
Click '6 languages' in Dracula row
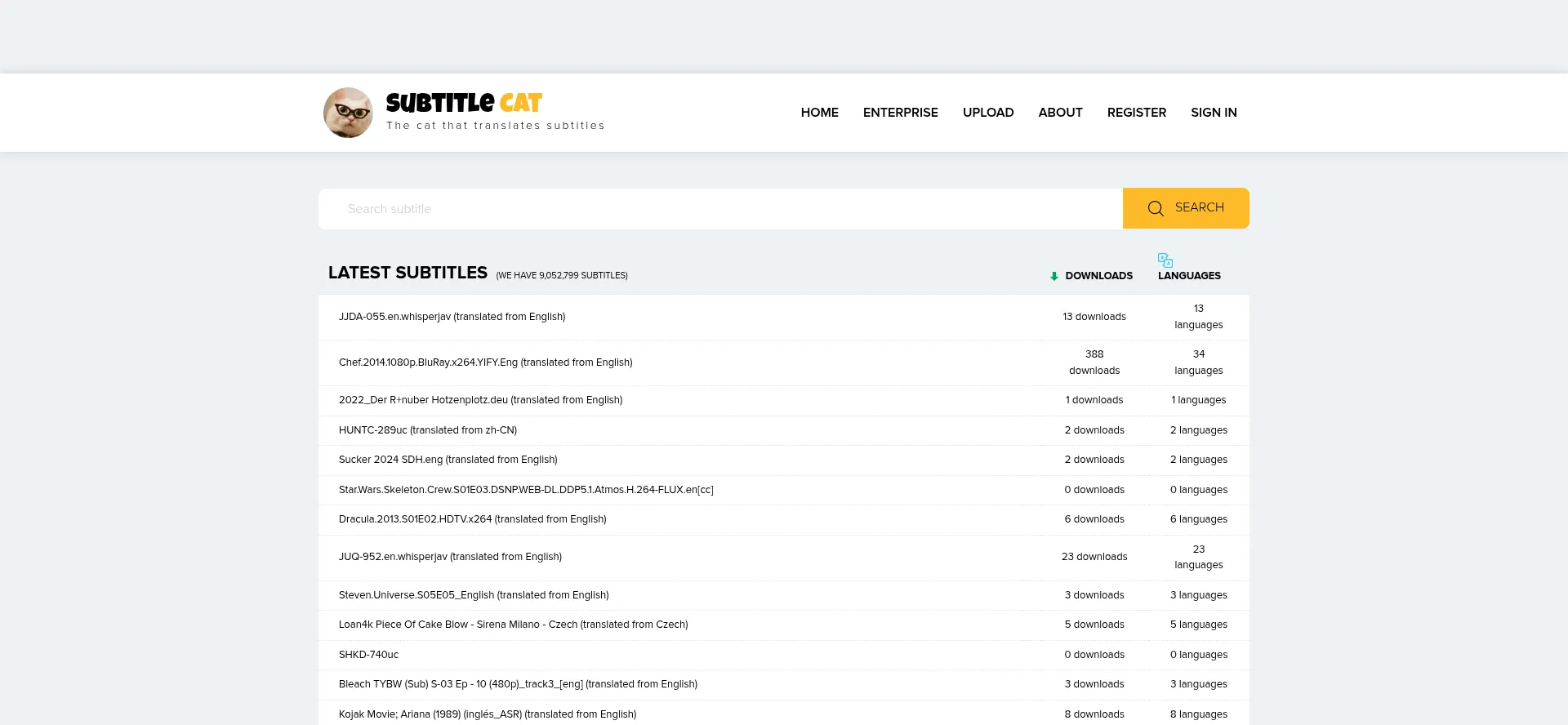[x=1199, y=519]
